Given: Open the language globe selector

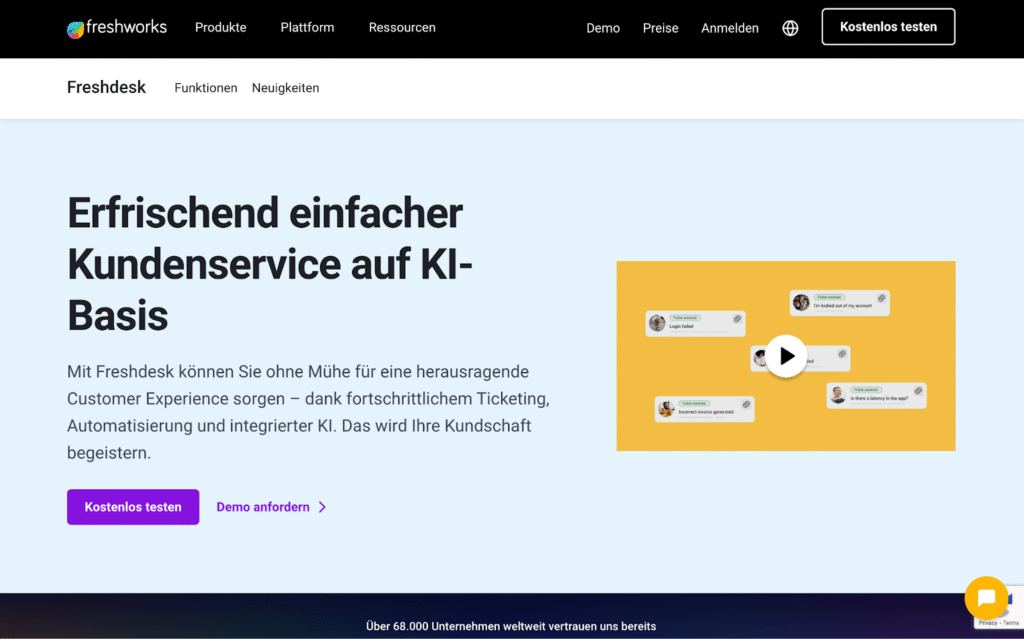Looking at the screenshot, I should pyautogui.click(x=790, y=28).
